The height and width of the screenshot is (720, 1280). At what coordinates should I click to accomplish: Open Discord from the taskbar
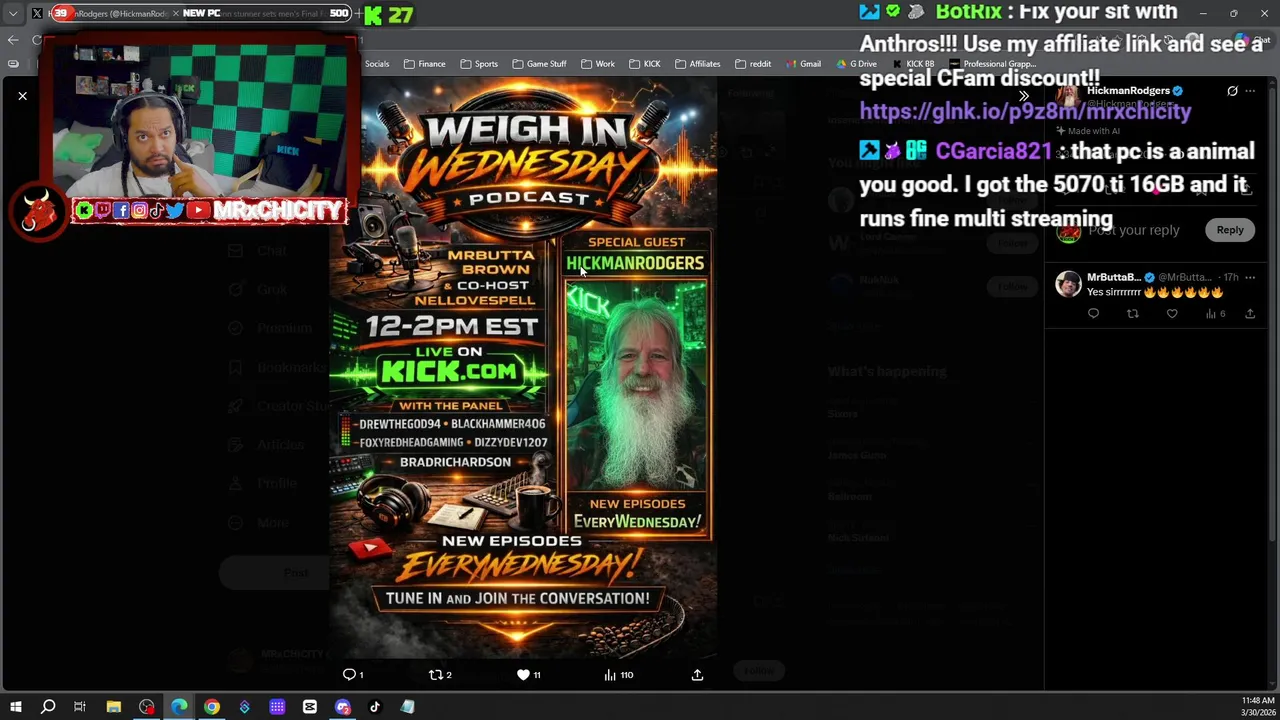pyautogui.click(x=343, y=707)
